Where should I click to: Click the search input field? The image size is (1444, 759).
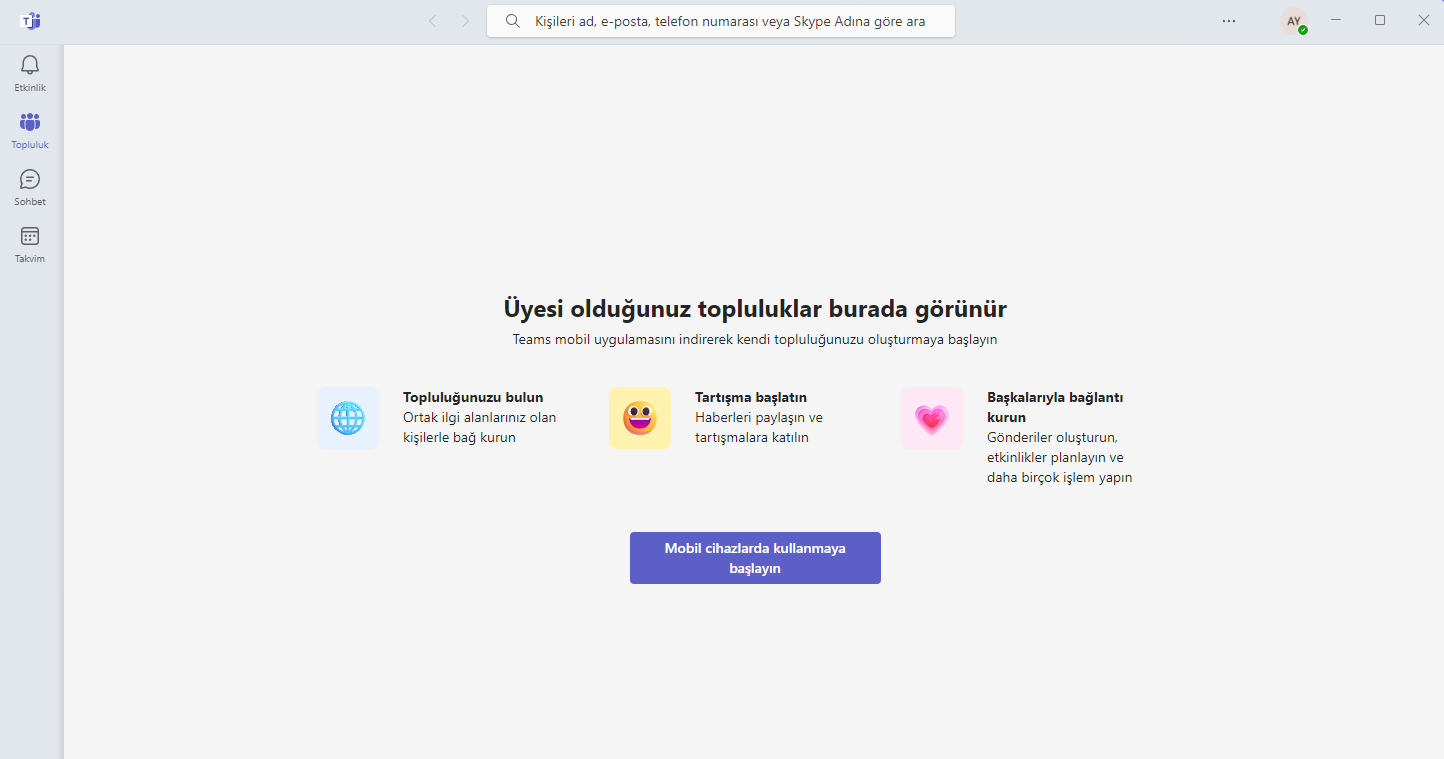point(720,20)
